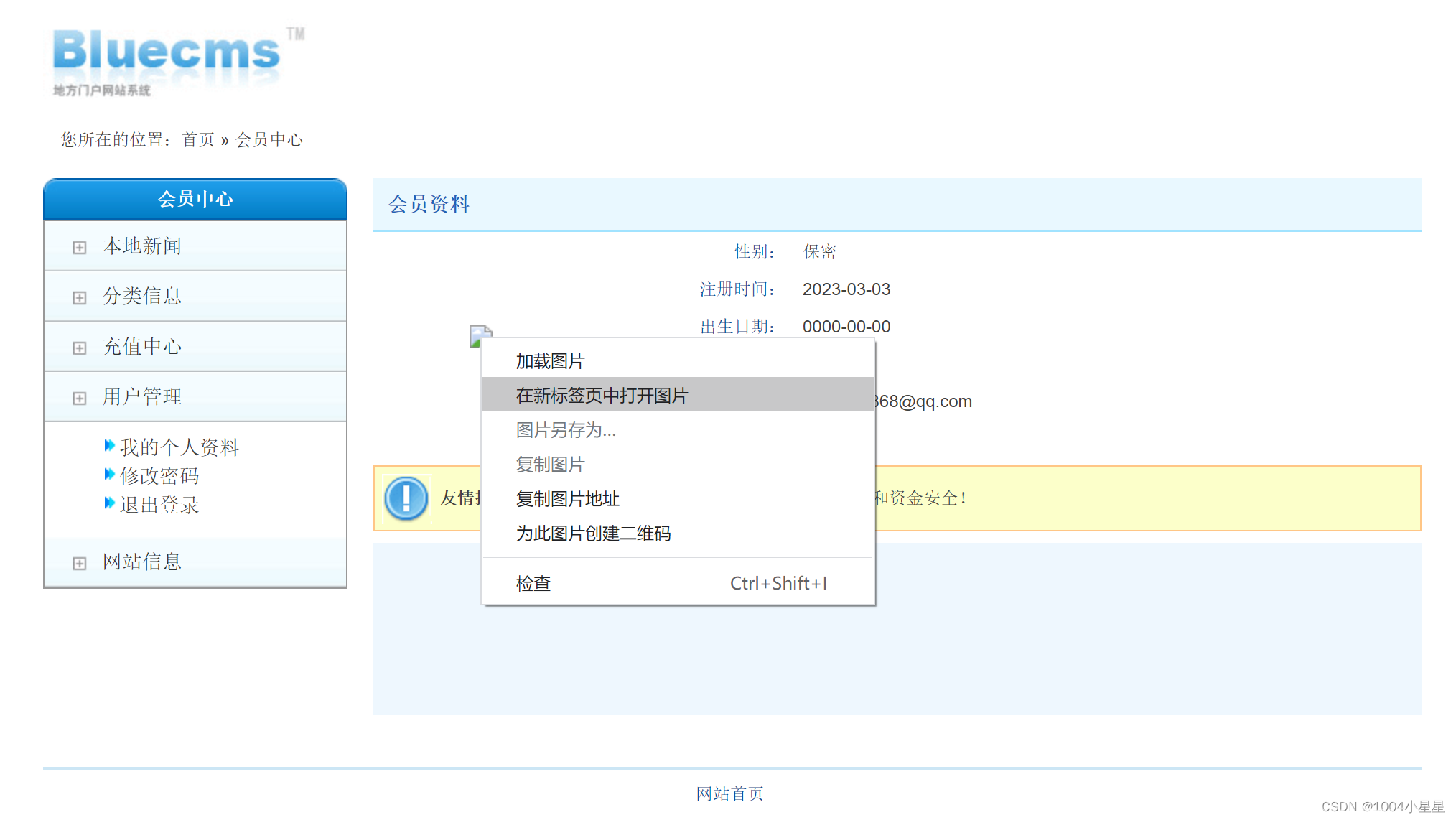Open the 本地新闻 section
Screen dimensions: 1456x820
(x=142, y=246)
